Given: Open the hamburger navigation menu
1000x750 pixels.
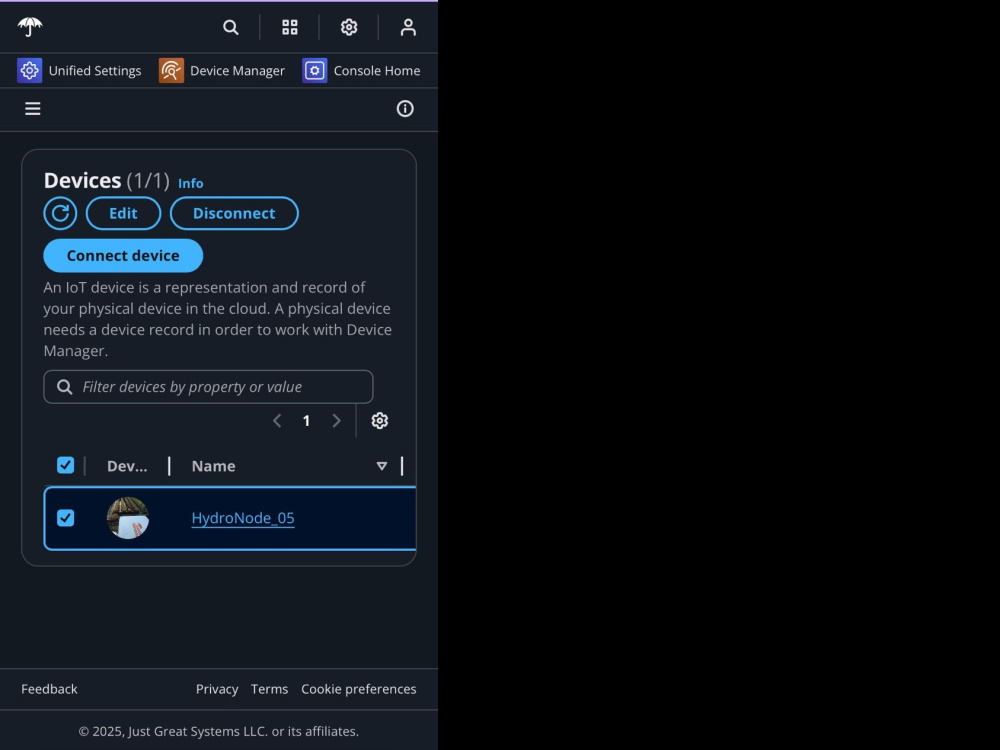Looking at the screenshot, I should [33, 109].
